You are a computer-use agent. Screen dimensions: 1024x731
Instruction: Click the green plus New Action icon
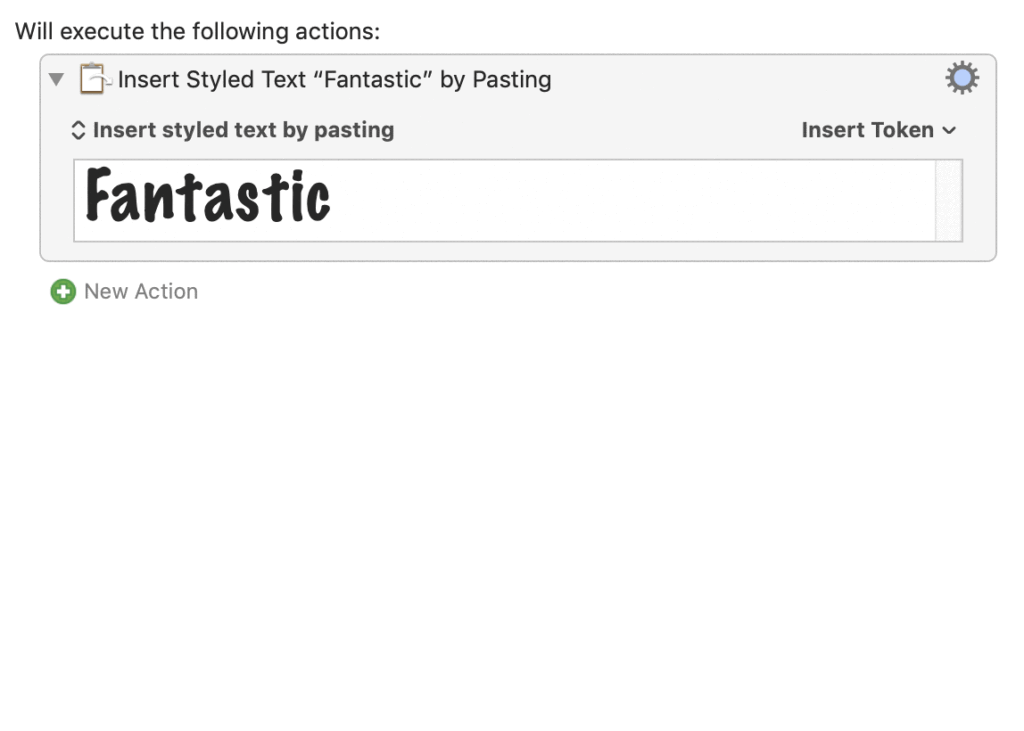(63, 292)
